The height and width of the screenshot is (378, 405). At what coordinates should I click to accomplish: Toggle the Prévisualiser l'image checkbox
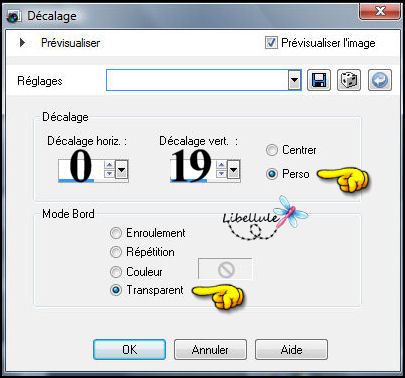click(271, 43)
